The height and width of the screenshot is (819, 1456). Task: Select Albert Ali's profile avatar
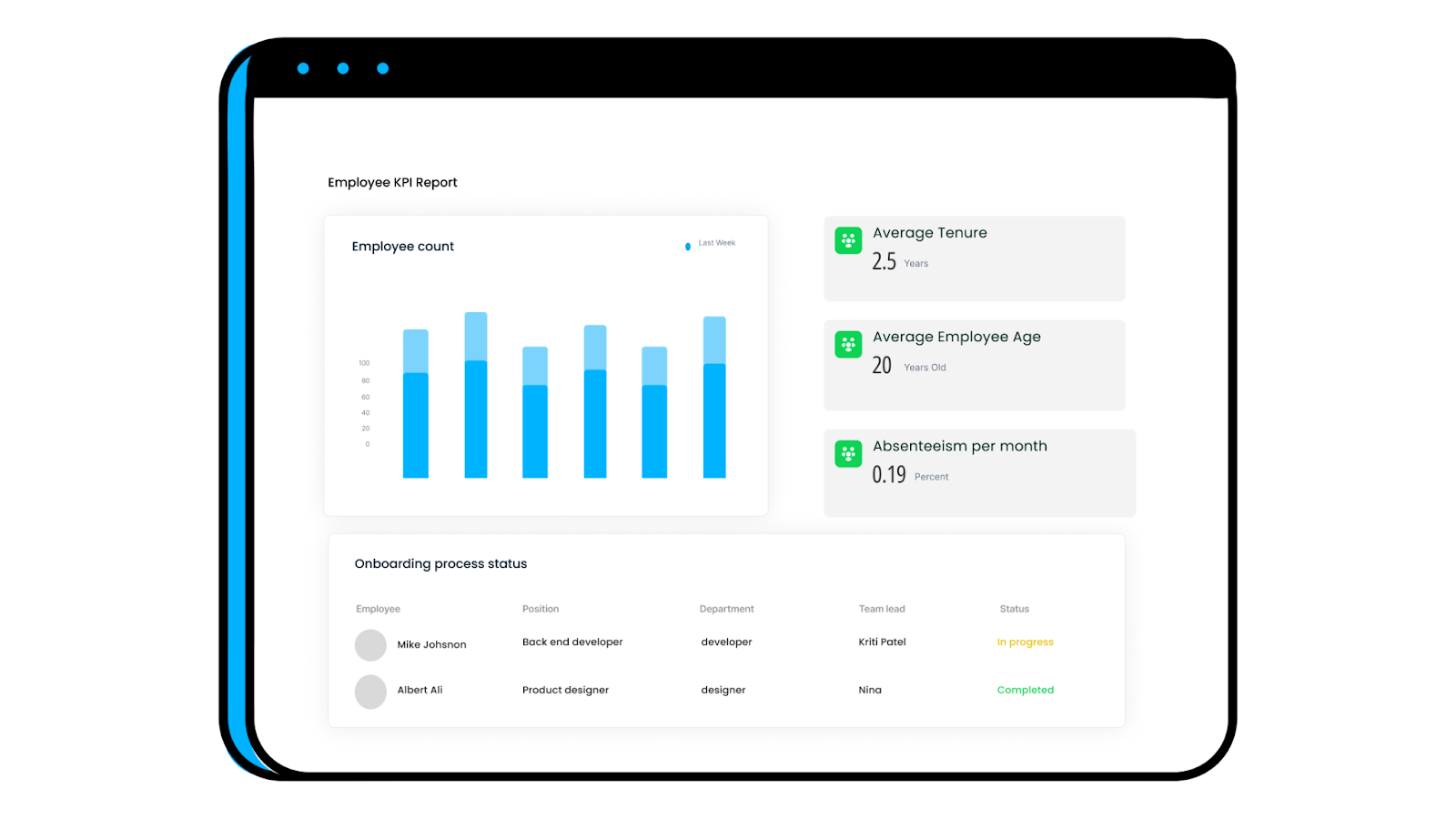tap(370, 692)
